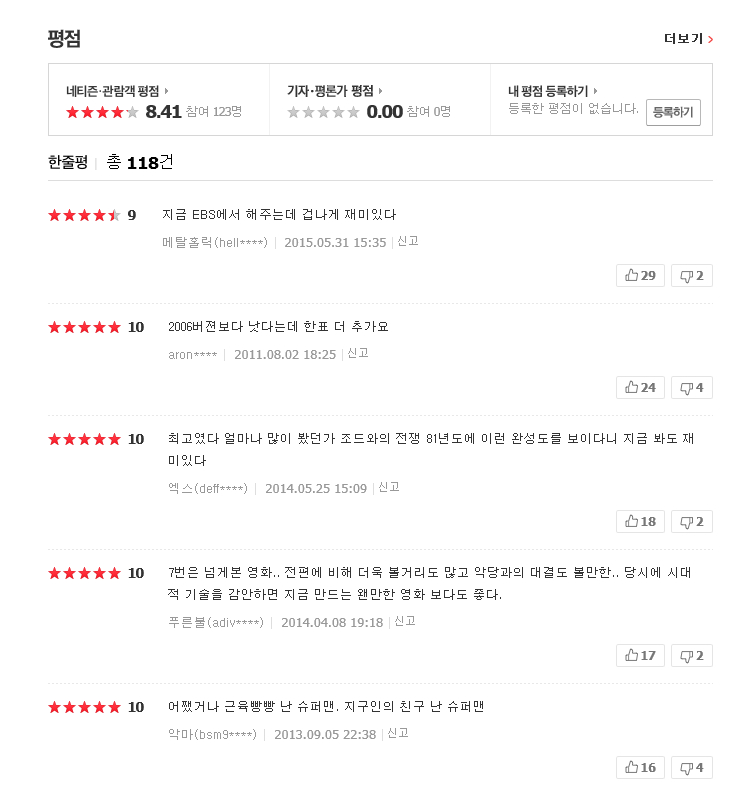Viewport: 752px width, 794px height.
Task: Report aron**** review with 신고 link
Action: pyautogui.click(x=358, y=353)
